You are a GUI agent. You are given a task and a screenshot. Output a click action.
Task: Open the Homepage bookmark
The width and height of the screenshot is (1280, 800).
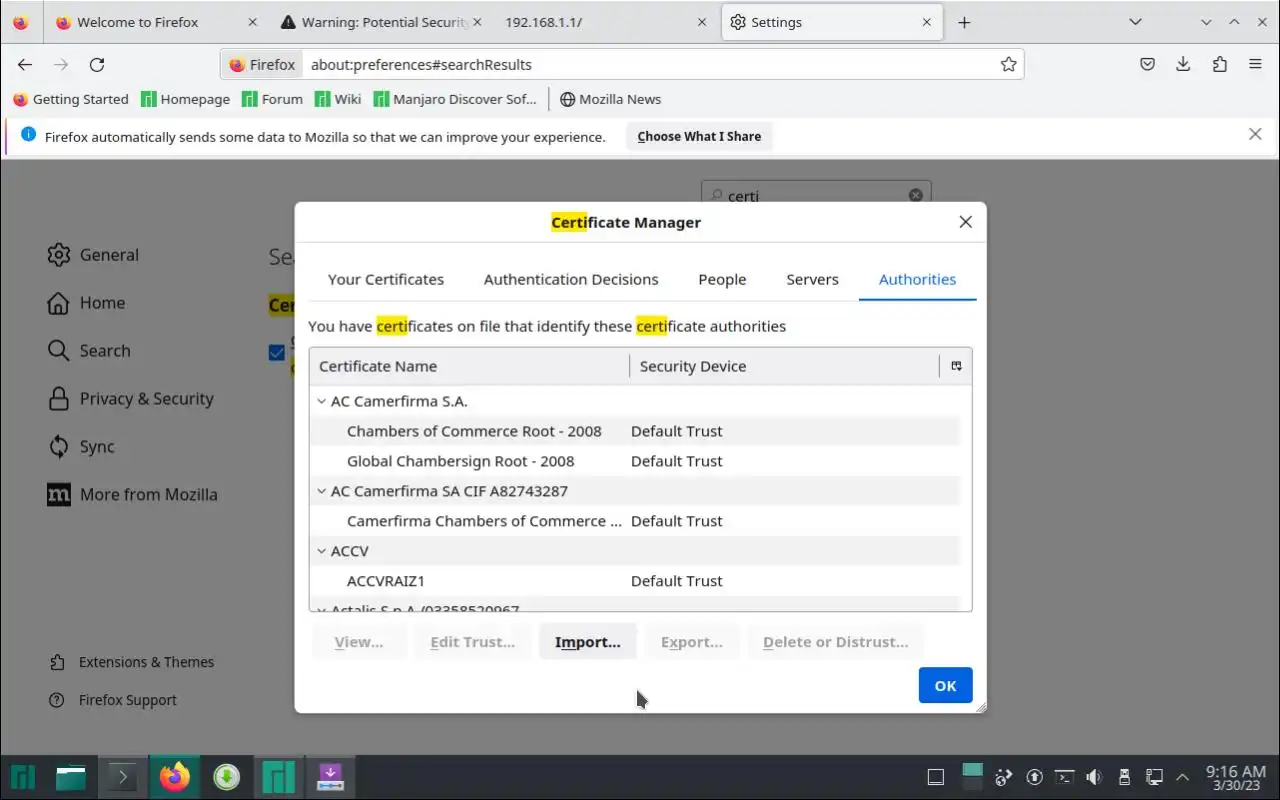pos(186,99)
